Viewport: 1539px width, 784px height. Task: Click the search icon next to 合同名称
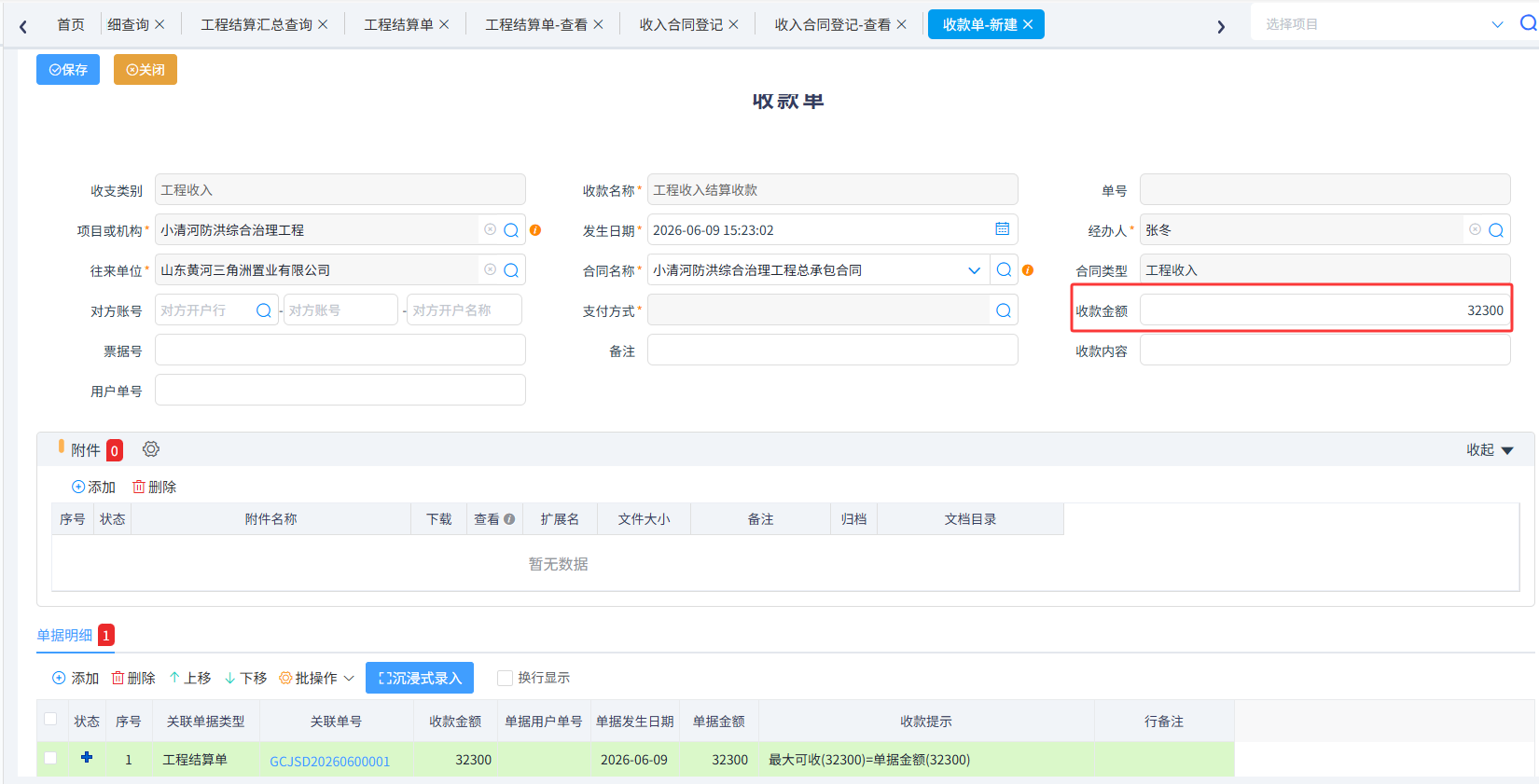point(1004,270)
